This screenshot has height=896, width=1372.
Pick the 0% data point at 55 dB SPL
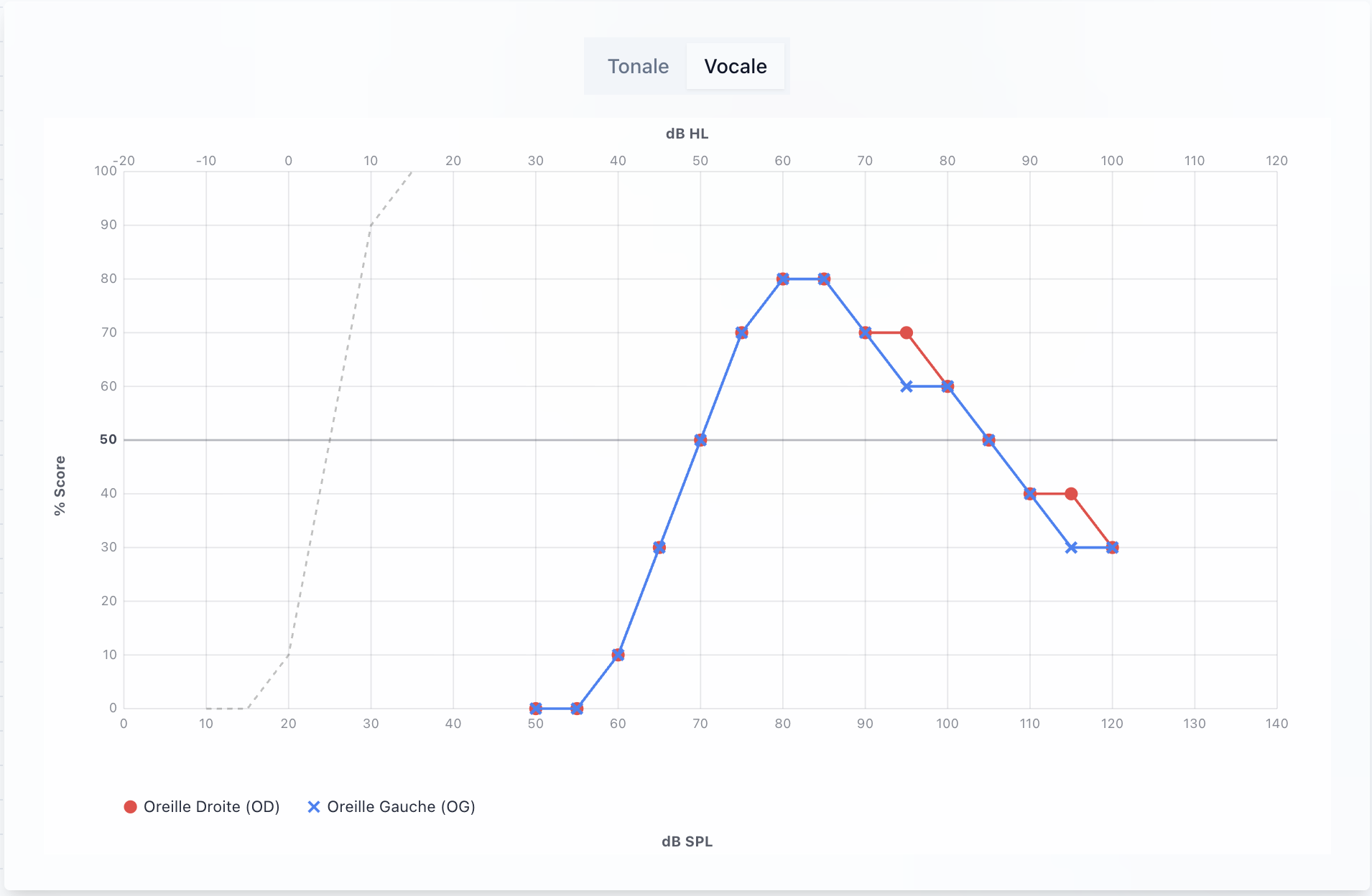click(x=577, y=709)
